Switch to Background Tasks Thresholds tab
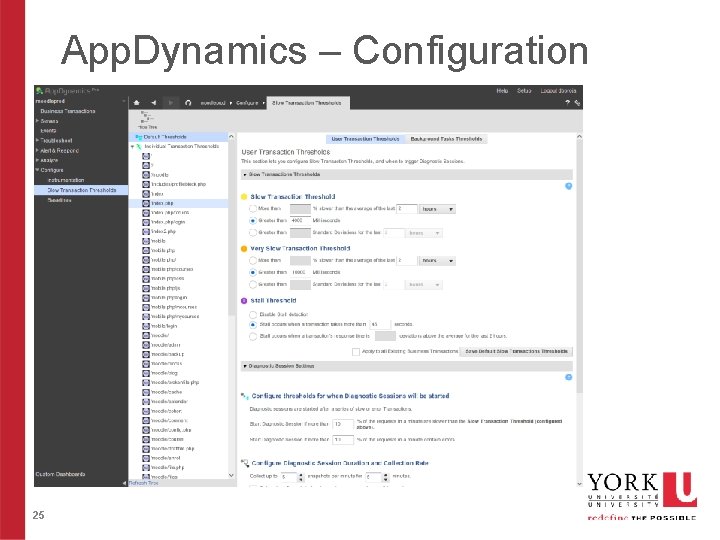The image size is (720, 540). click(x=446, y=139)
